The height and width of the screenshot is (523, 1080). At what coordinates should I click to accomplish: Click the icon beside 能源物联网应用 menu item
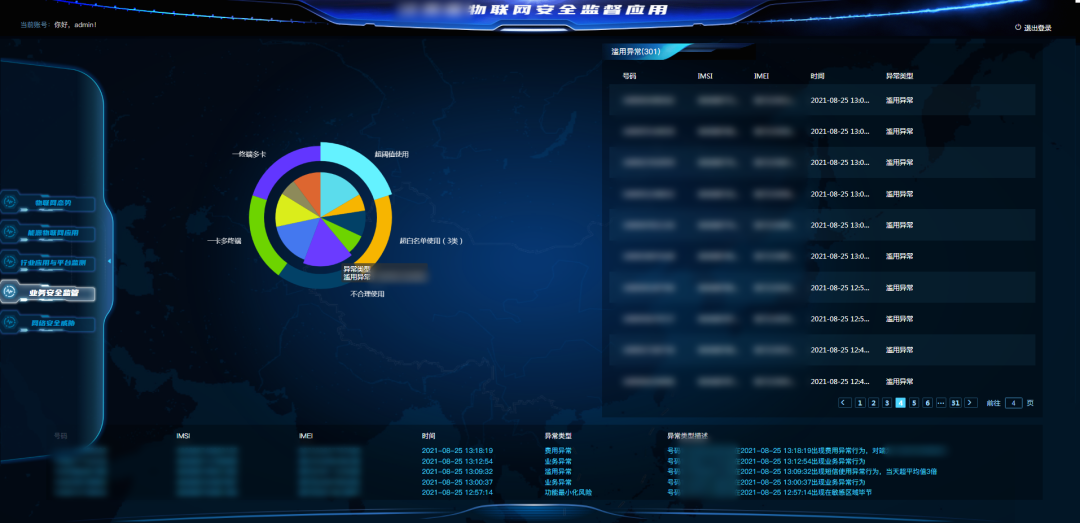11,233
